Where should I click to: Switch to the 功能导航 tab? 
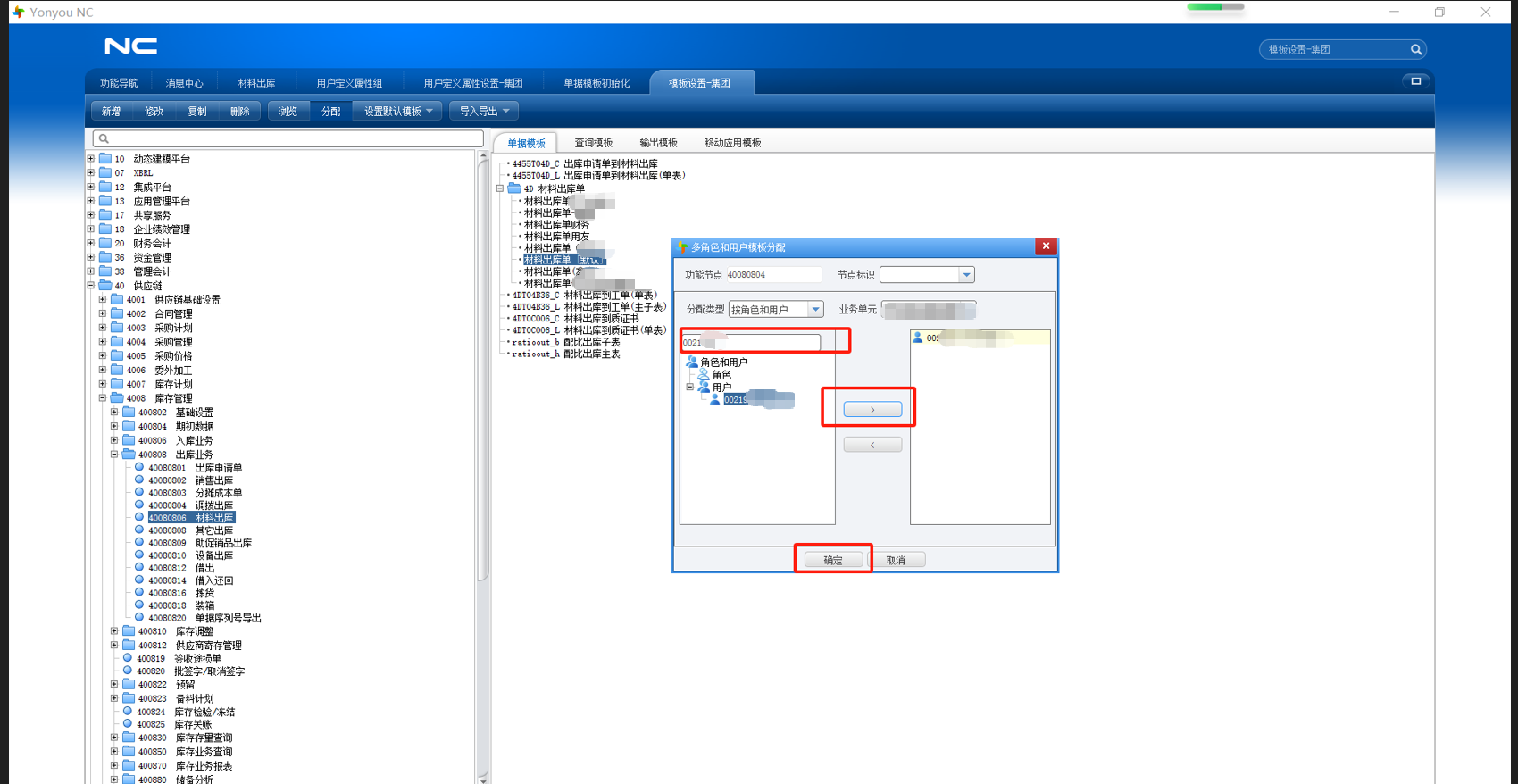pyautogui.click(x=119, y=83)
